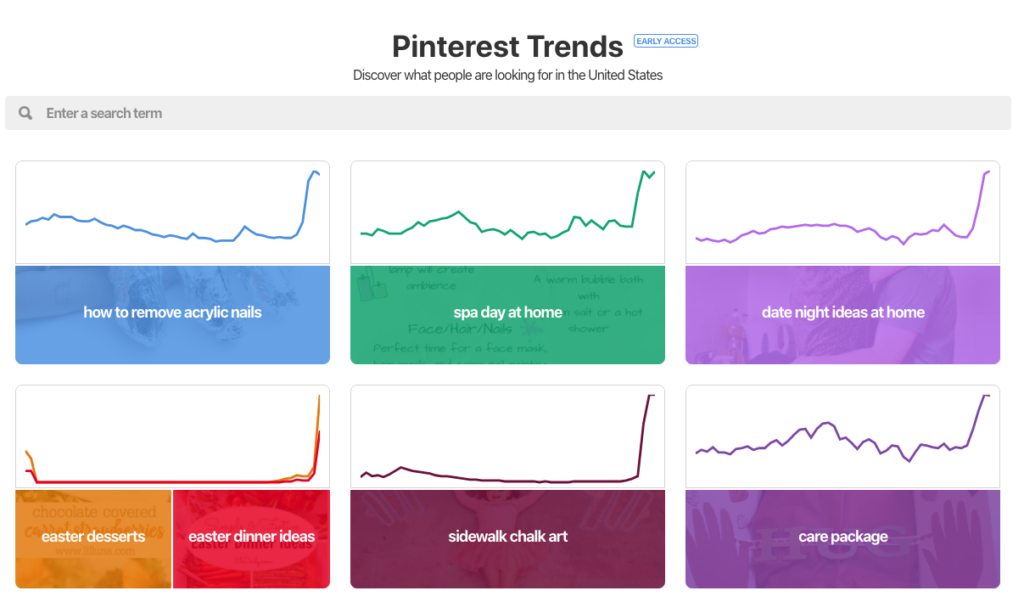1024x602 pixels.
Task: Click the magnifying glass search icon
Action: click(x=25, y=112)
